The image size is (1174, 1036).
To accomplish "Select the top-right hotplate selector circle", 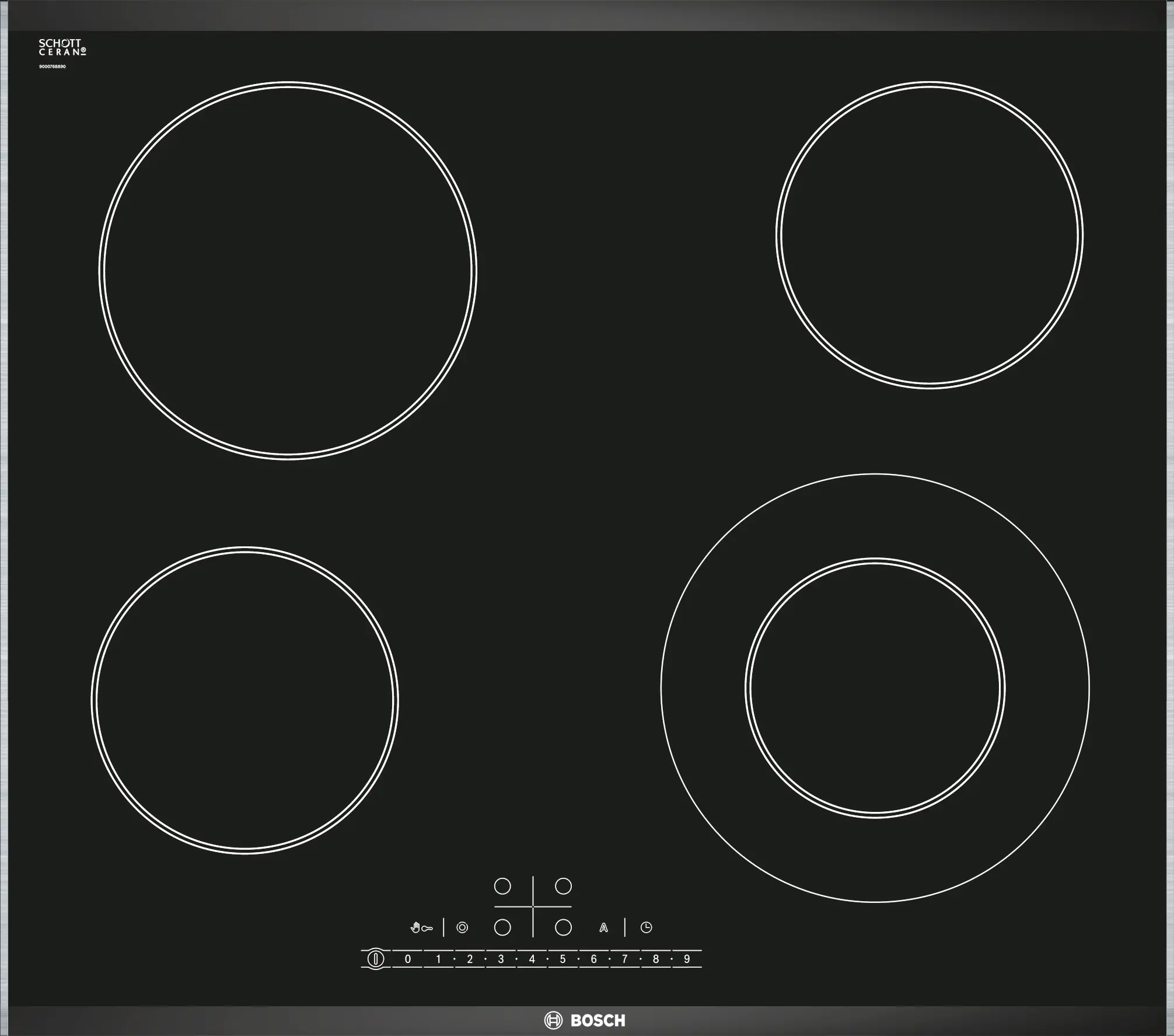I will (563, 886).
